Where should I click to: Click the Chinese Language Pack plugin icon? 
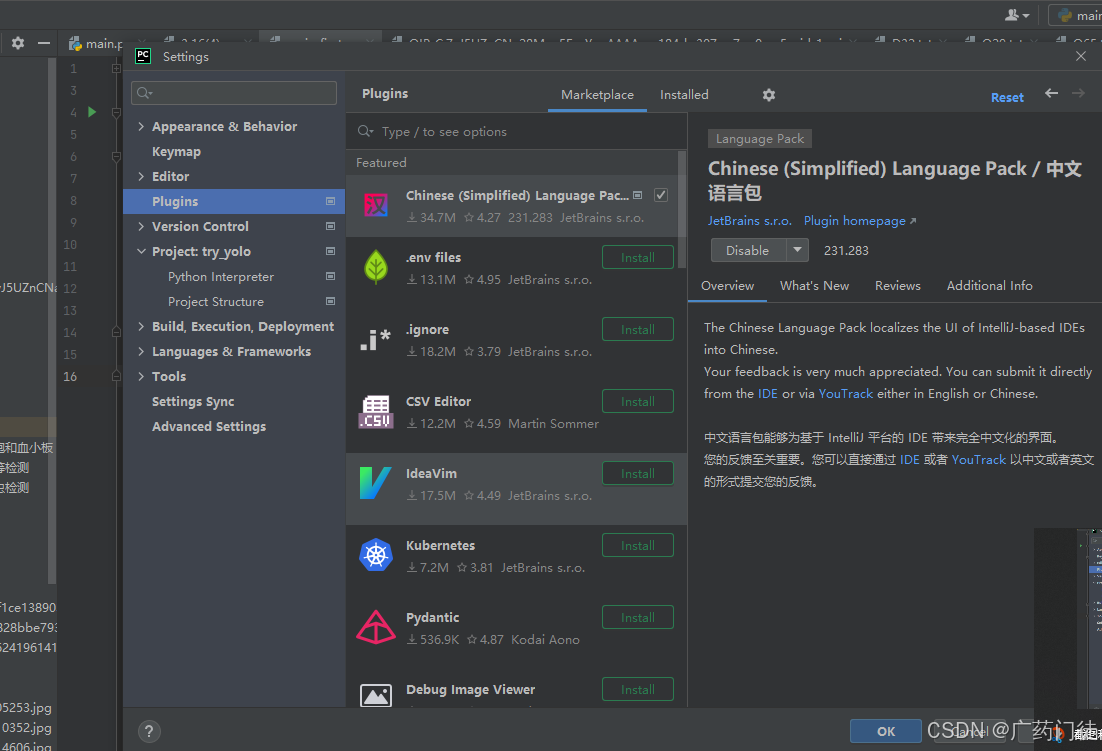376,205
